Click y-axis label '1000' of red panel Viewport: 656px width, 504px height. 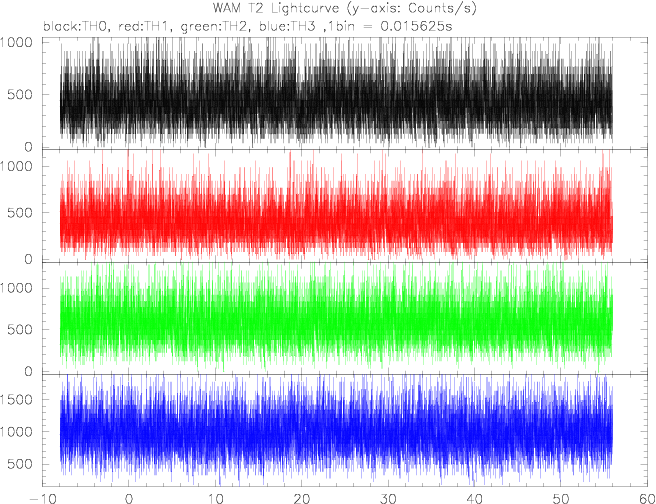[x=16, y=166]
